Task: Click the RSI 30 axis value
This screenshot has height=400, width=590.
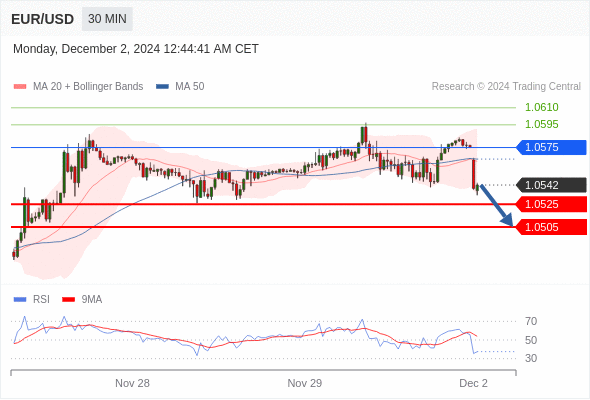Action: (x=531, y=358)
